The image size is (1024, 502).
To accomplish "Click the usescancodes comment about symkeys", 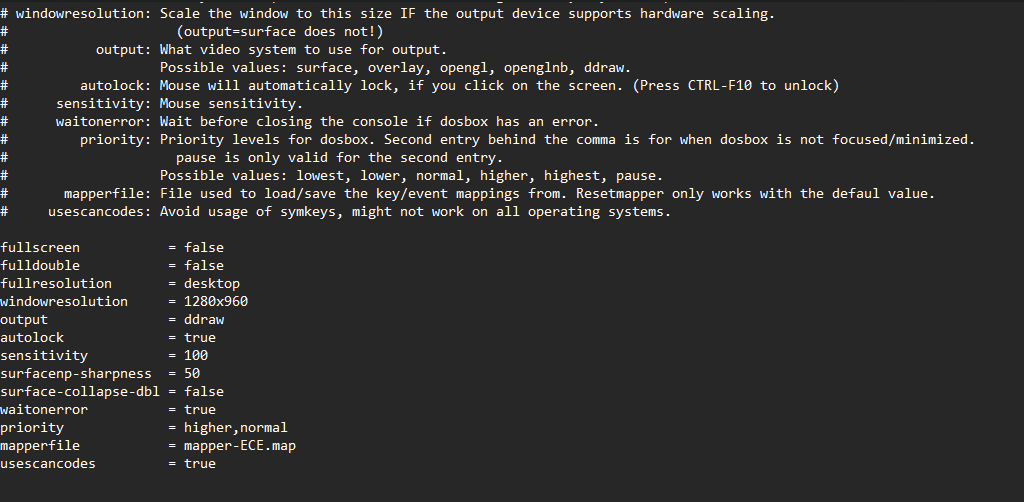I will pyautogui.click(x=336, y=212).
